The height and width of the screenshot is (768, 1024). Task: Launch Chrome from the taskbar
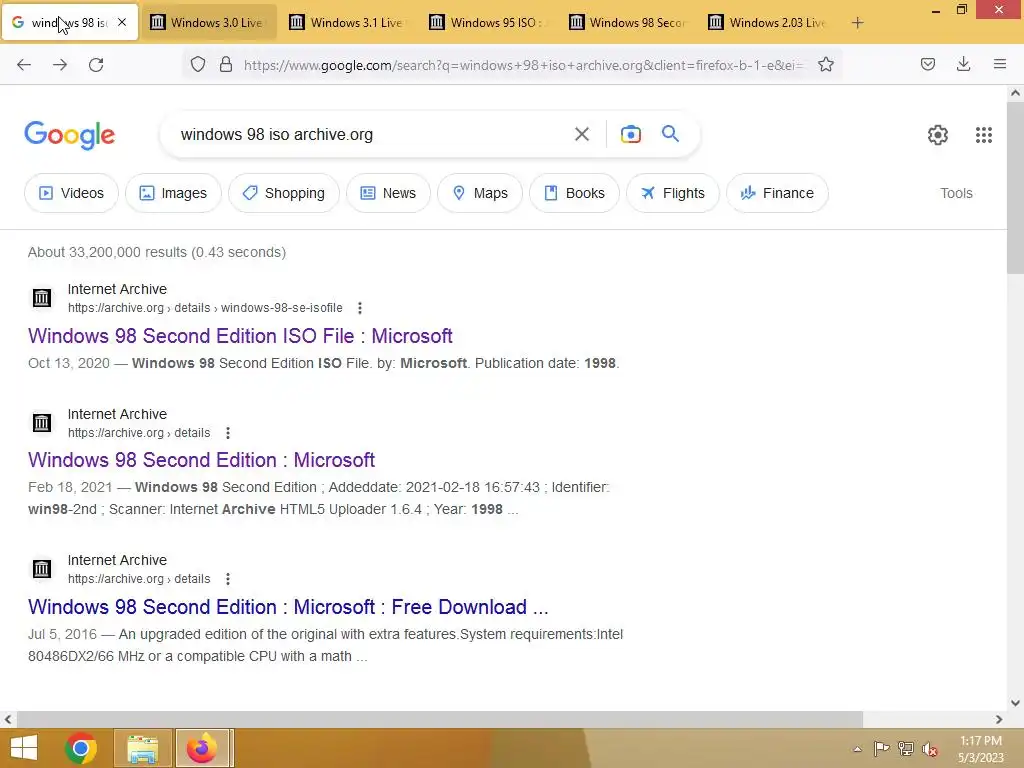coord(81,748)
